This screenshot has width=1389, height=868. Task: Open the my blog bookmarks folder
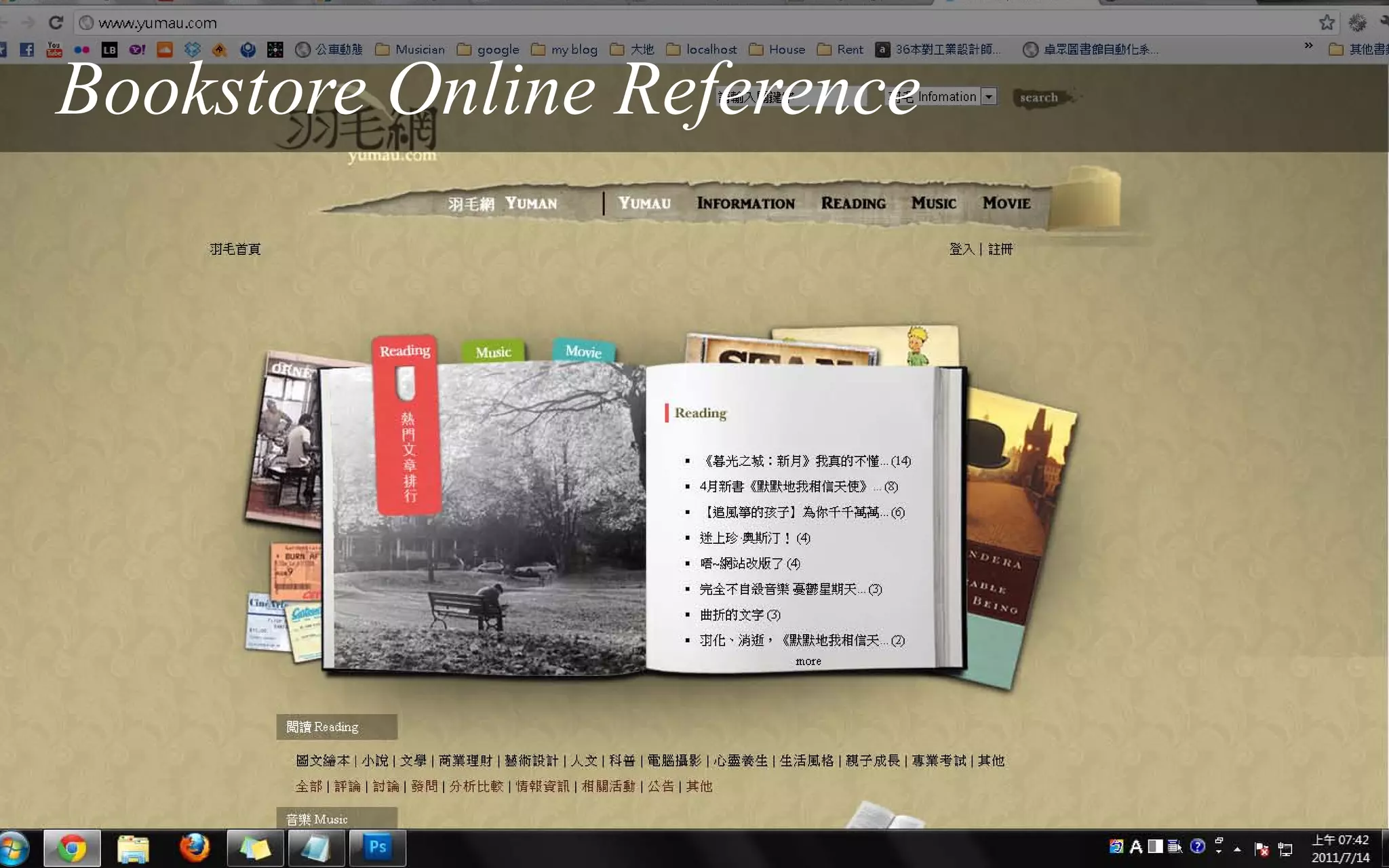(564, 50)
